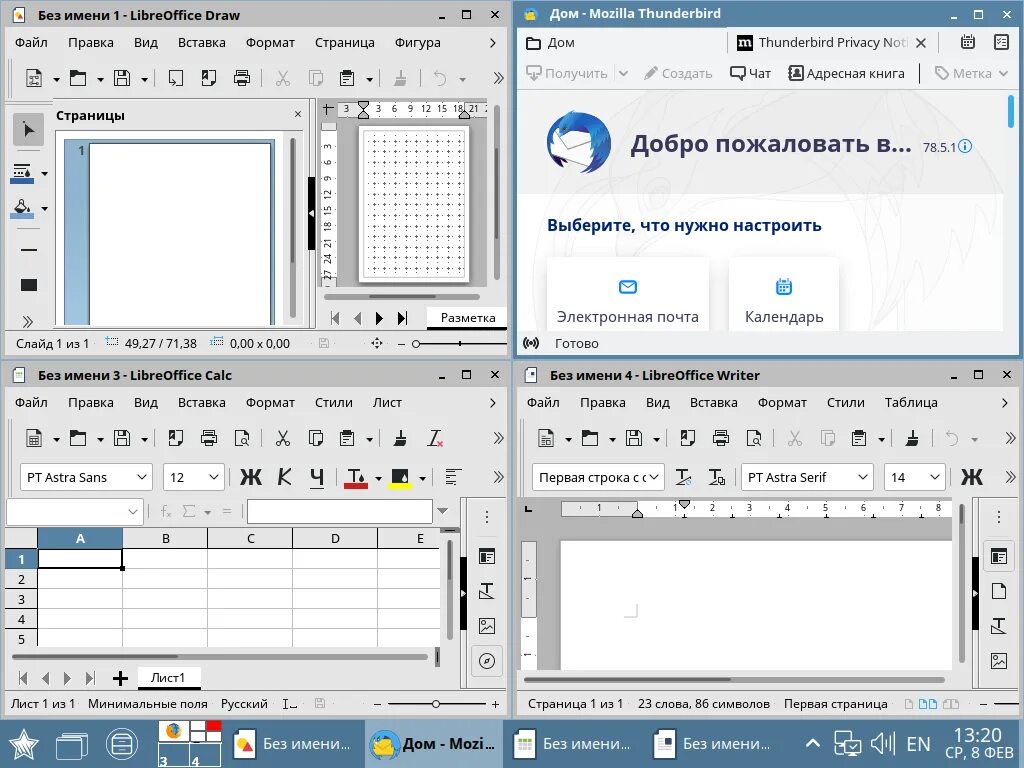
Task: Click the Export as PDF icon in Draw
Action: point(209,78)
